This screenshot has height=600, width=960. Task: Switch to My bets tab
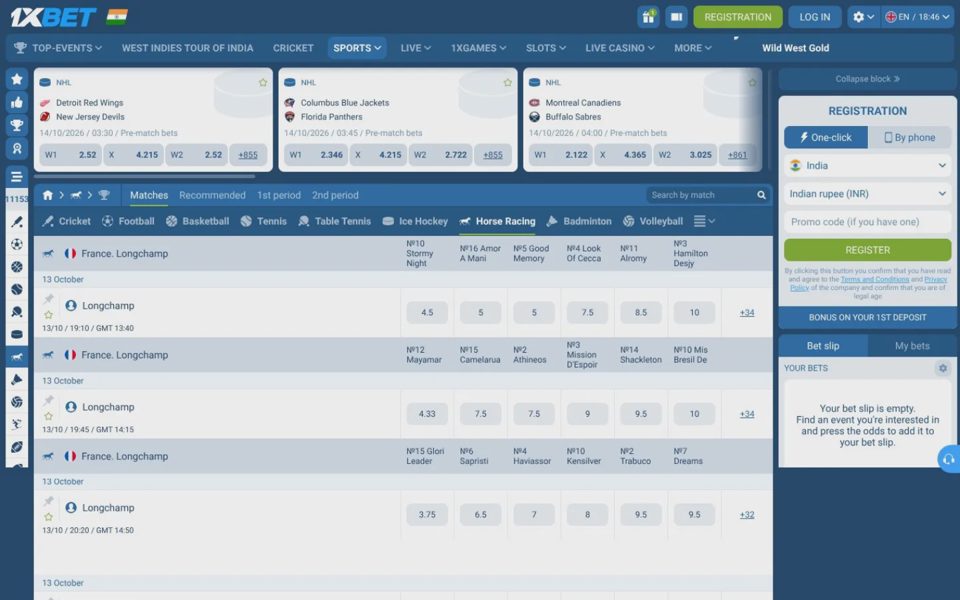[x=912, y=346]
